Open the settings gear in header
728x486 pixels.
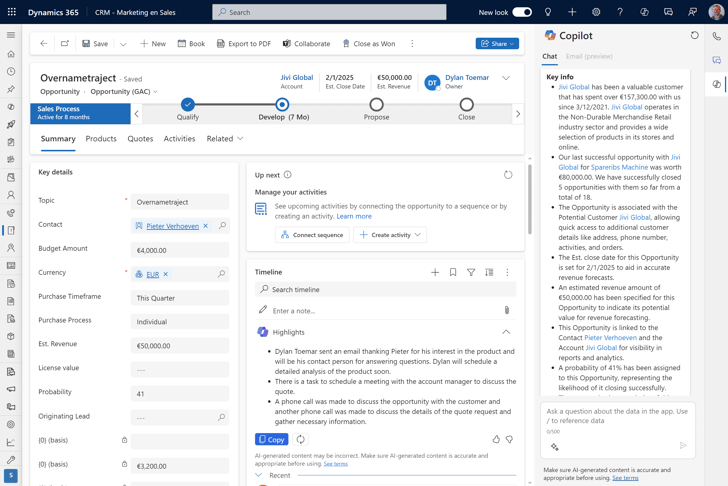pos(596,12)
